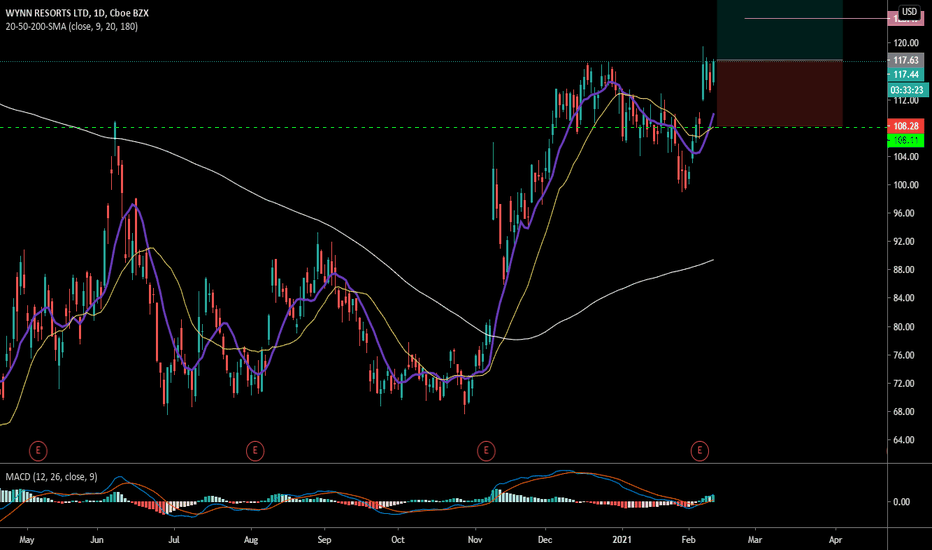Select the red stop-loss zone of long position

tap(780, 93)
